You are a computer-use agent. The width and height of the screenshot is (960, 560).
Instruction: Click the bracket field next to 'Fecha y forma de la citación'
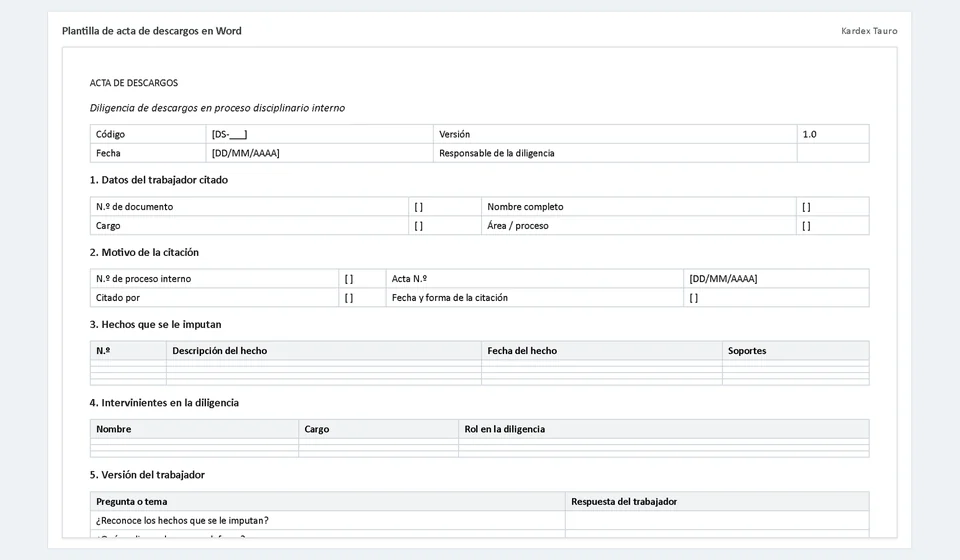(776, 297)
